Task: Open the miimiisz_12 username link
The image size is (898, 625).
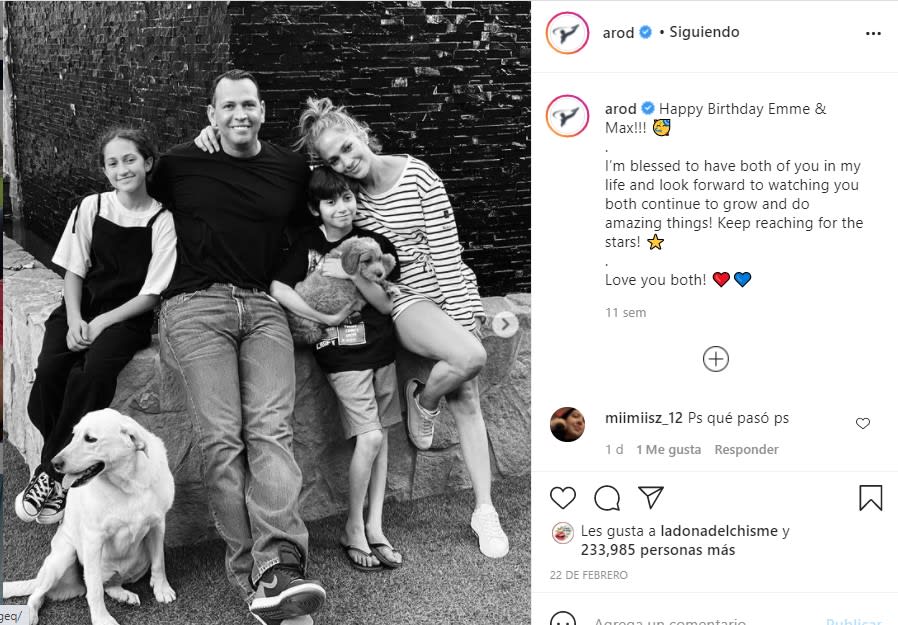Action: tap(643, 418)
